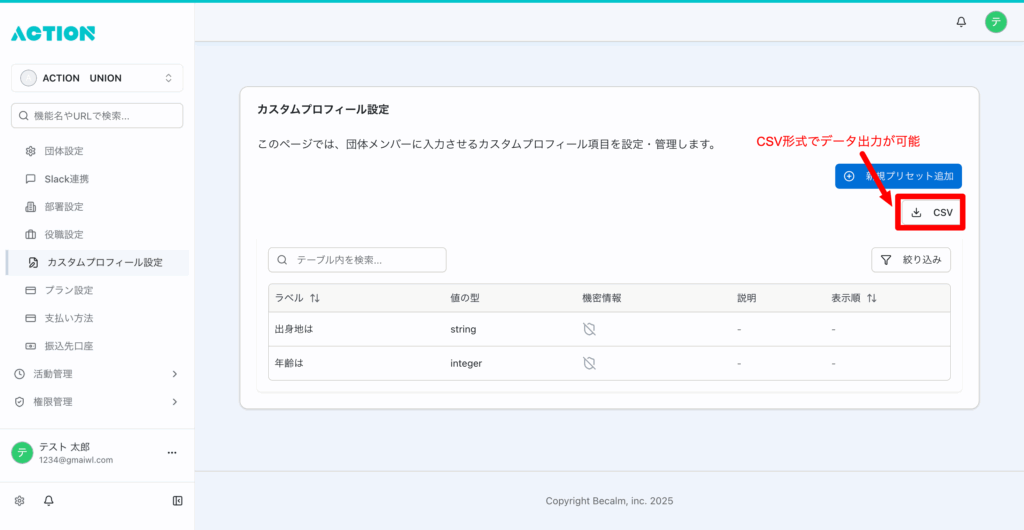The height and width of the screenshot is (530, 1024).
Task: Go to 部署設定 in the sidebar
Action: tap(63, 207)
